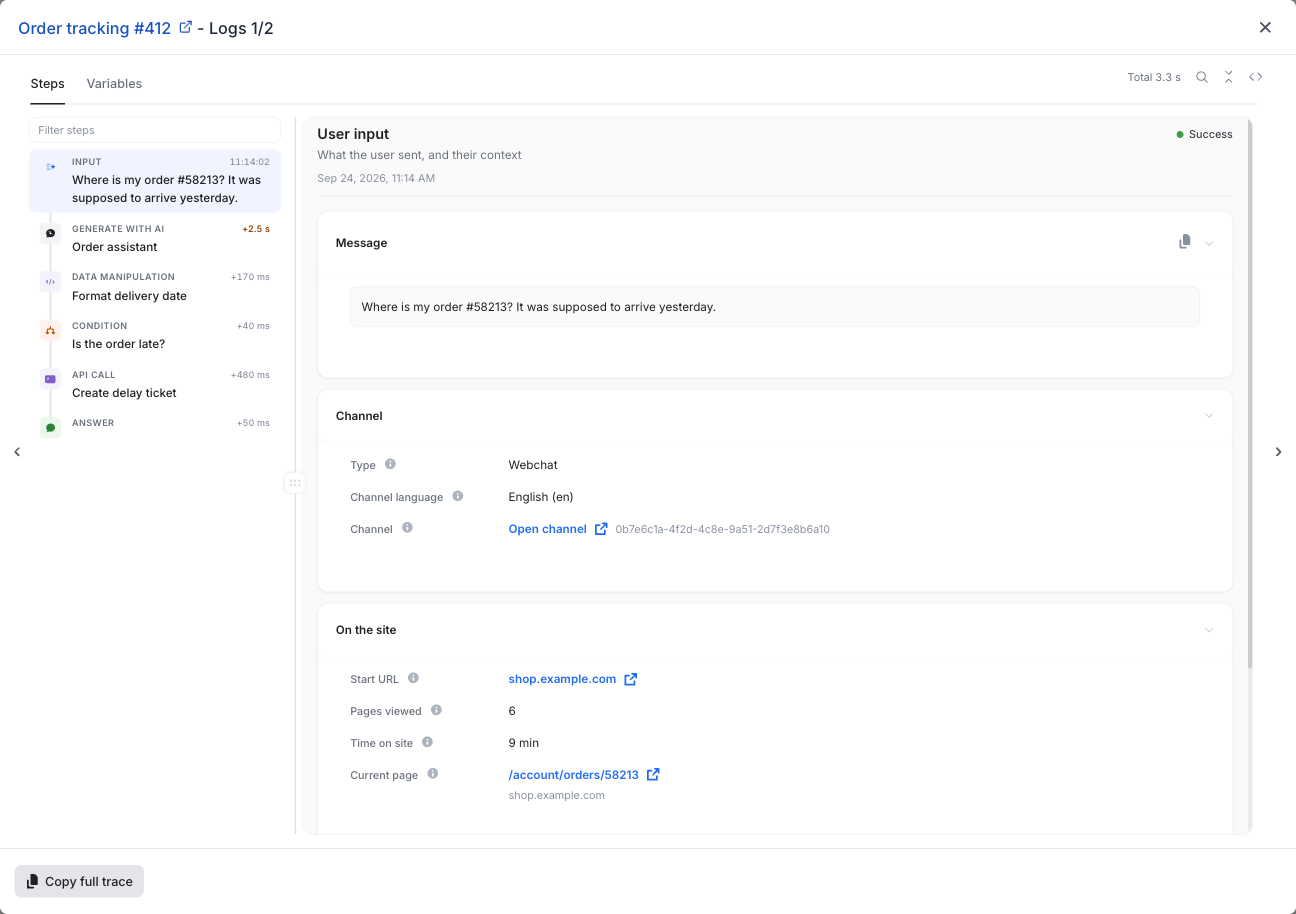Collapse all steps using the collapse icon
This screenshot has width=1296, height=914.
pyautogui.click(x=1229, y=77)
